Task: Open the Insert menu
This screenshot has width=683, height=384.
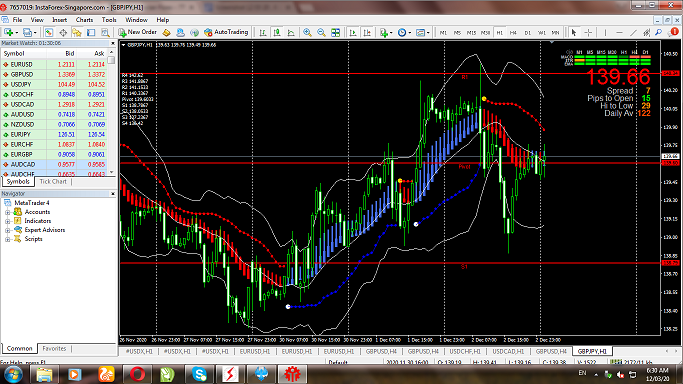Action: tap(60, 20)
